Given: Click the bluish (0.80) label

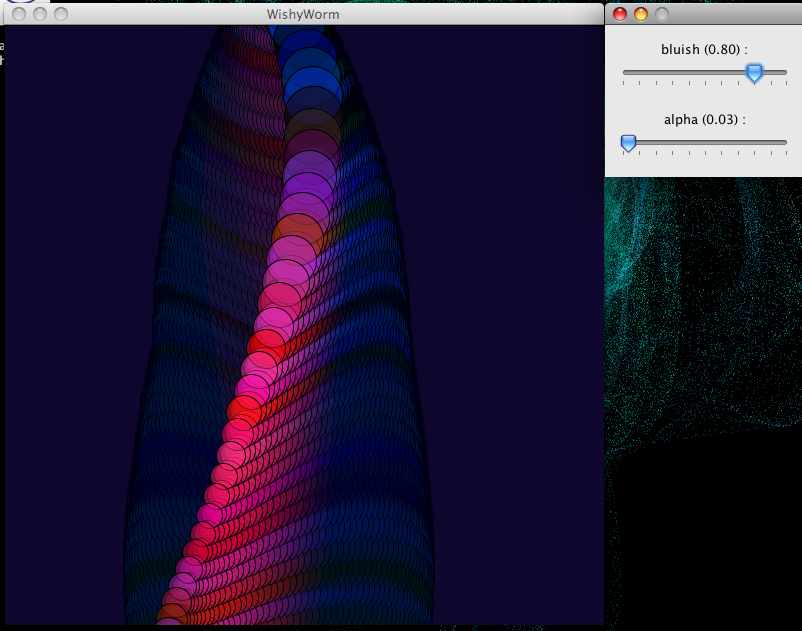Looking at the screenshot, I should 704,50.
